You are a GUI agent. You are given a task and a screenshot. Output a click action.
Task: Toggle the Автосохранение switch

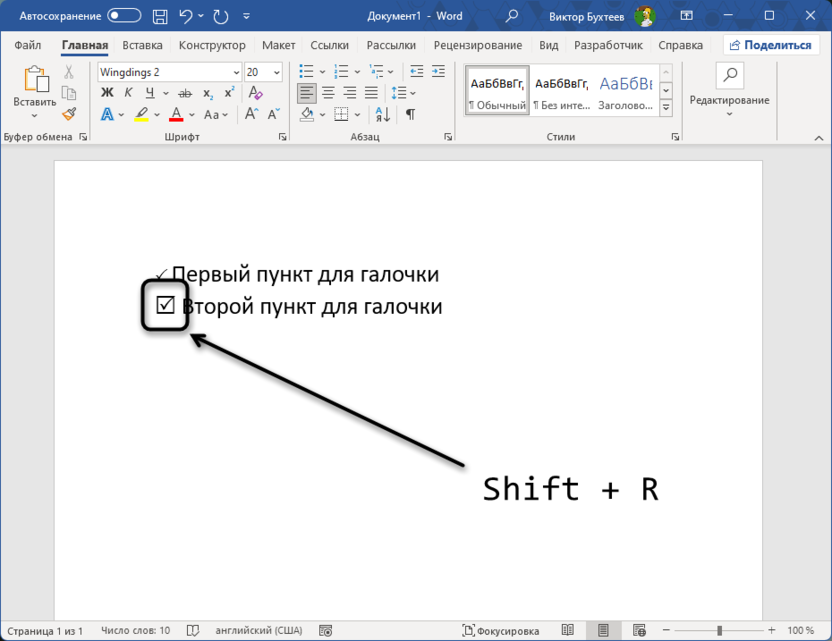pos(124,16)
